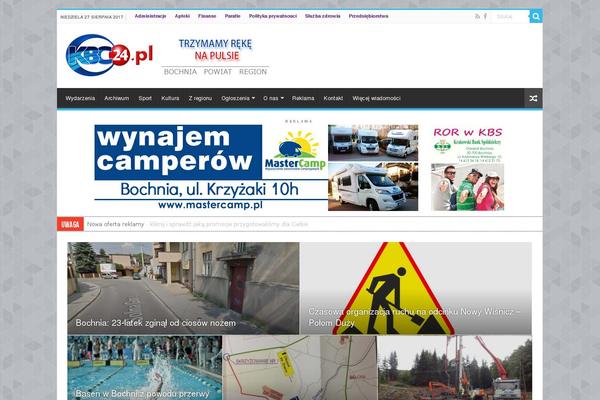600x400 pixels.
Task: Open the Przedsiębiorstwa link
Action: (368, 16)
